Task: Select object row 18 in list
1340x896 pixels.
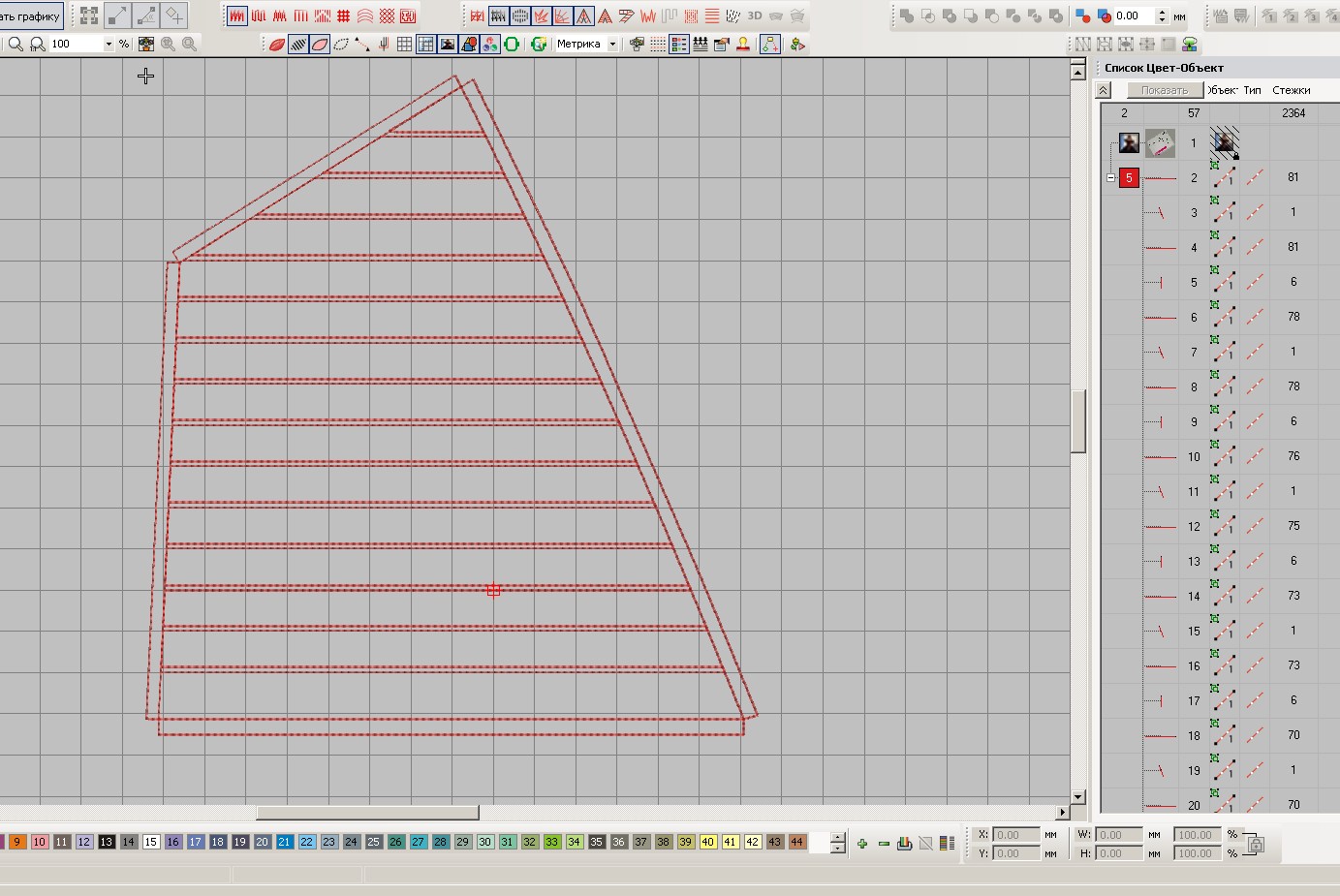Action: [x=1219, y=736]
